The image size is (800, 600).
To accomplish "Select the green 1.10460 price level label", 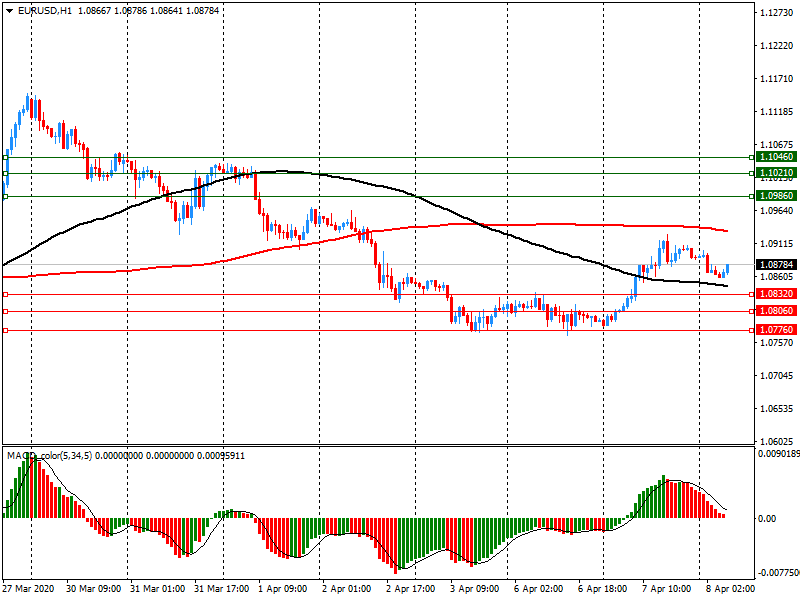I will pos(776,157).
